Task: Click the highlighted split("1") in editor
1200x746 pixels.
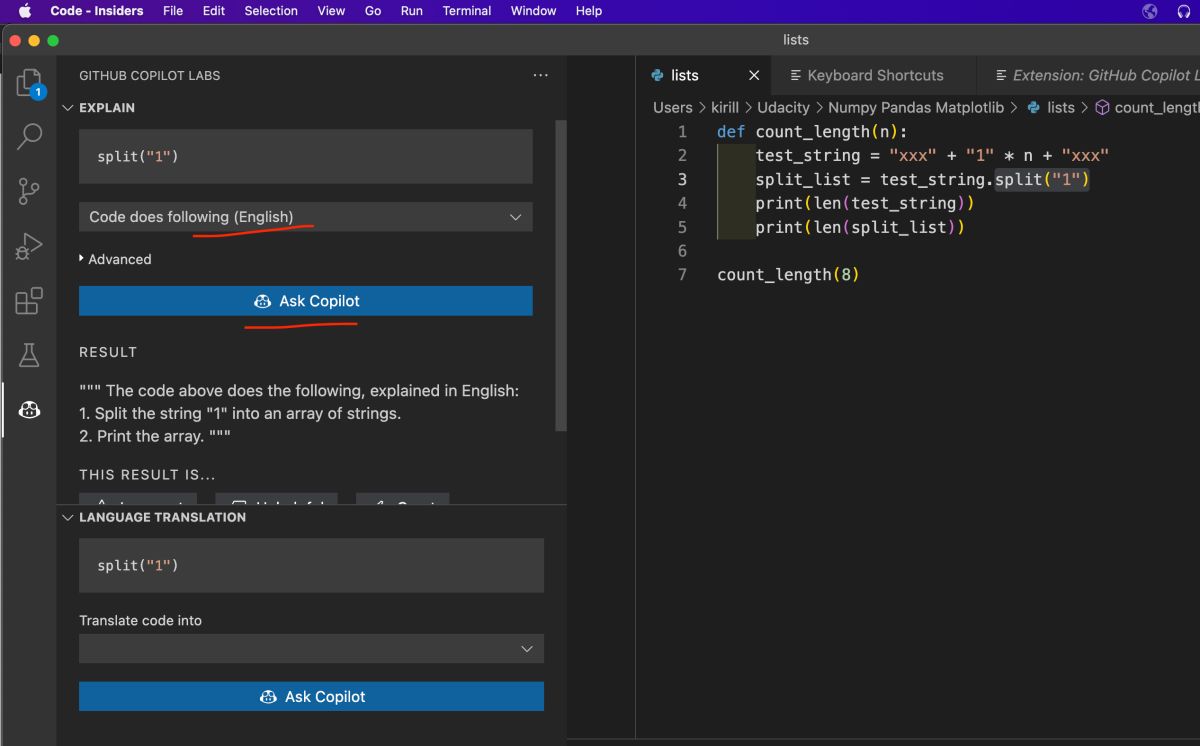Action: coord(1041,179)
